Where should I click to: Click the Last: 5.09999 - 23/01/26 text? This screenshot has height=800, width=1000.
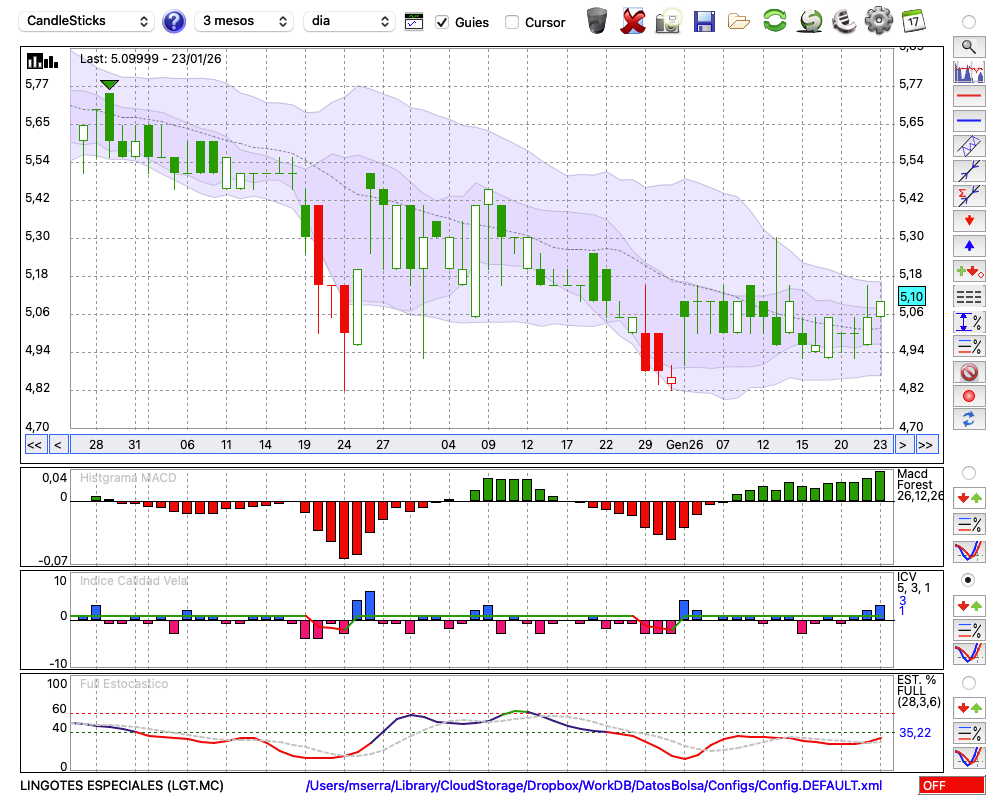pyautogui.click(x=151, y=59)
